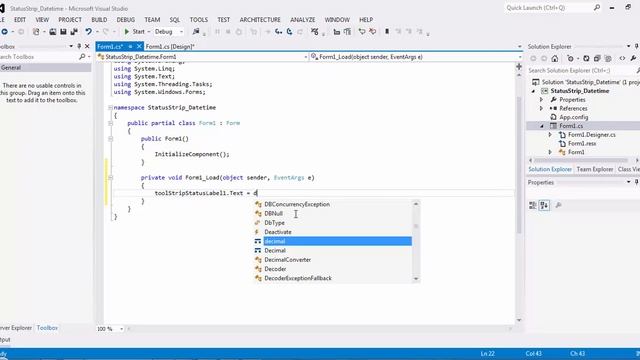Click the General group header in Toolbox
Screen dimensions: 640x360
coord(46,68)
